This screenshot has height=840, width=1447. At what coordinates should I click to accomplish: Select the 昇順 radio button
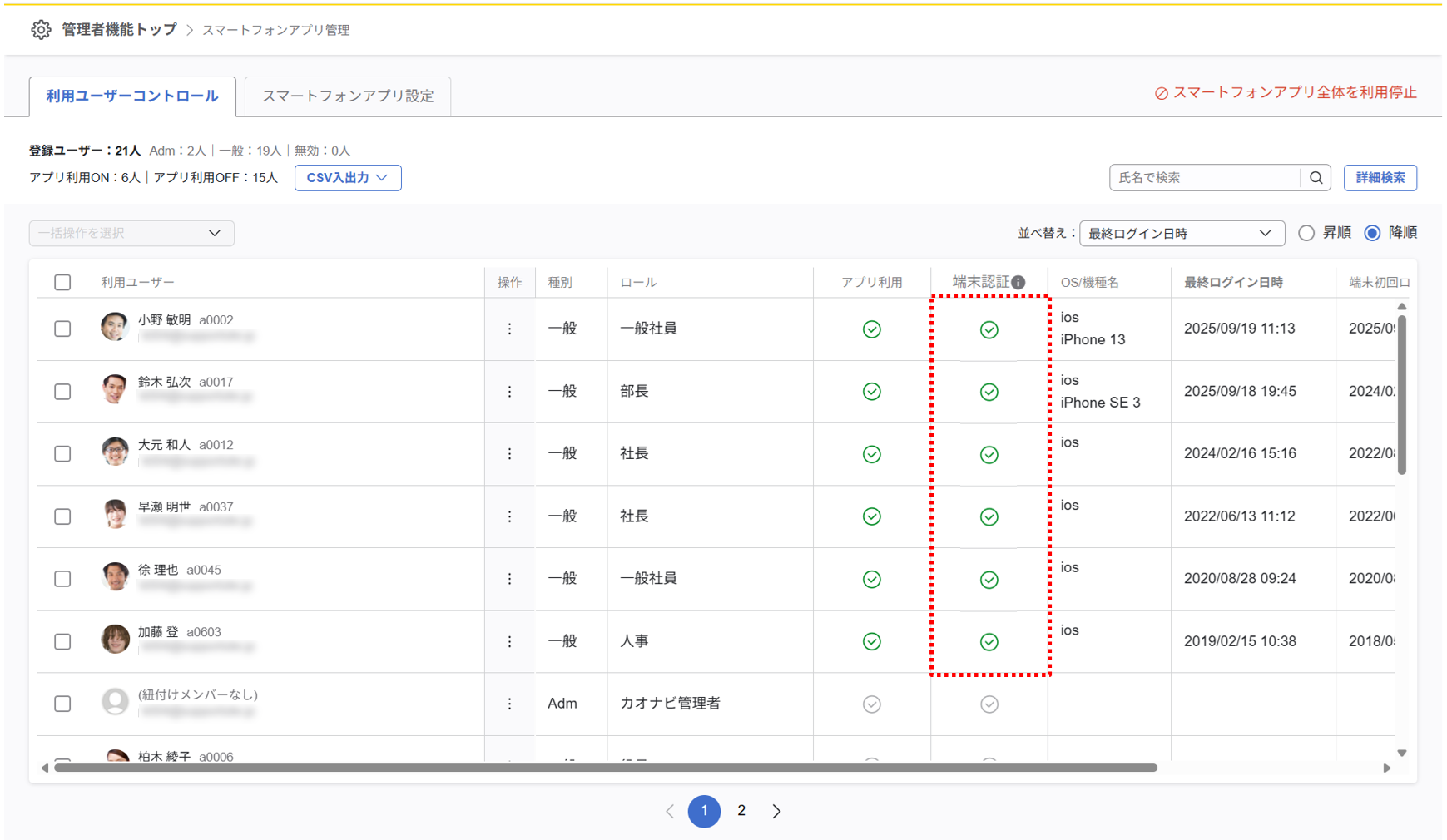(x=1306, y=233)
